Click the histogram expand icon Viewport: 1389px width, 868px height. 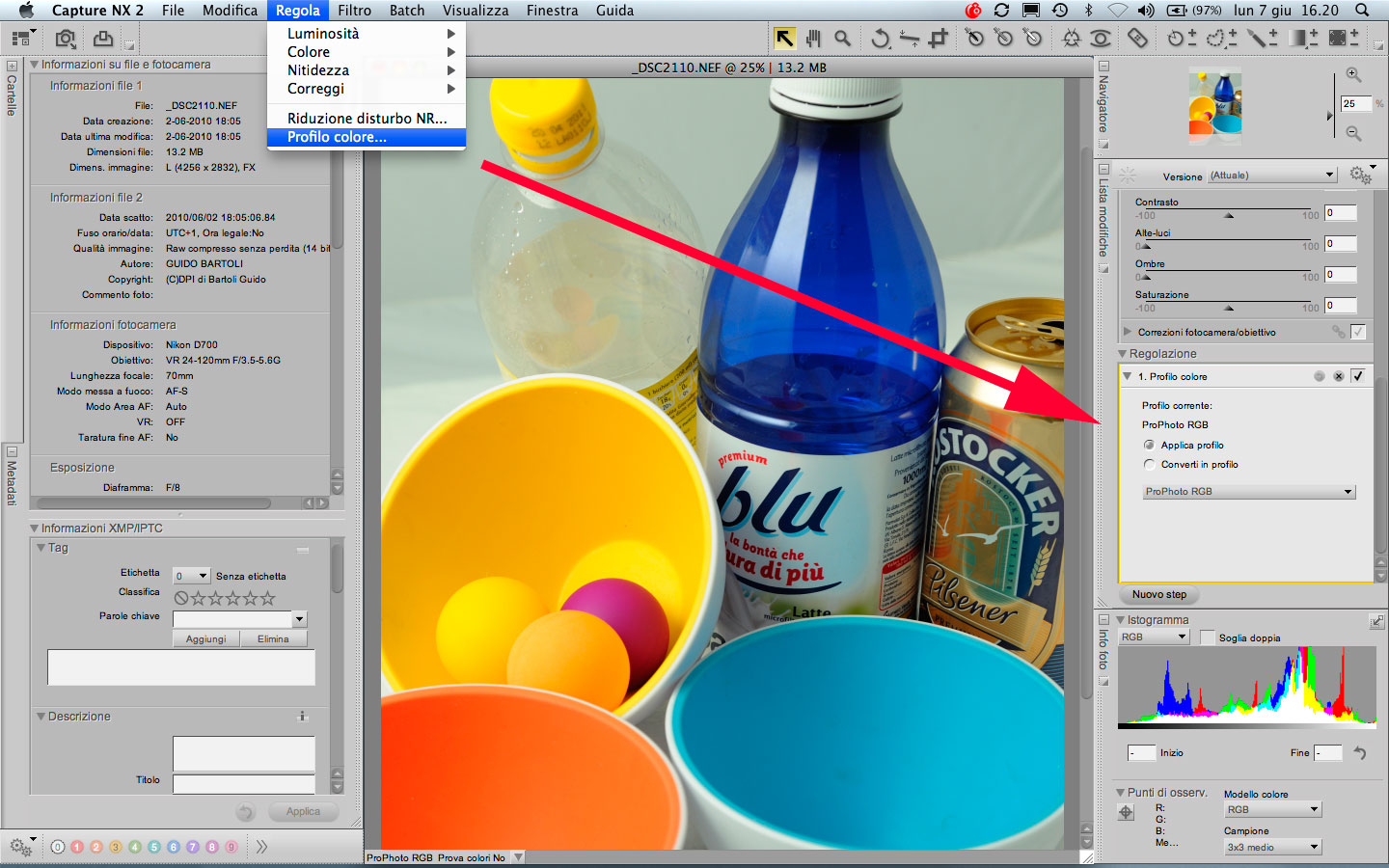(x=1376, y=621)
